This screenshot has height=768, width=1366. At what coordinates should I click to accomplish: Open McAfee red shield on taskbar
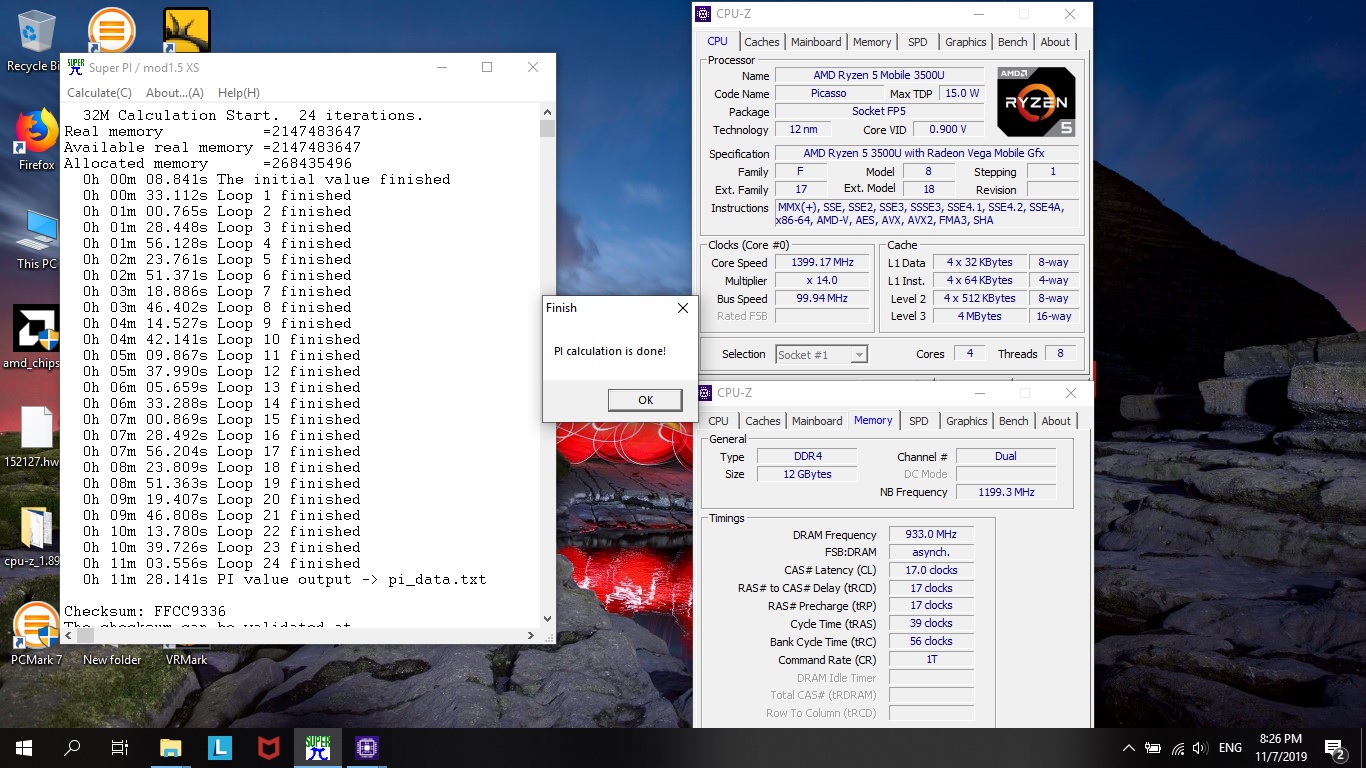point(268,747)
